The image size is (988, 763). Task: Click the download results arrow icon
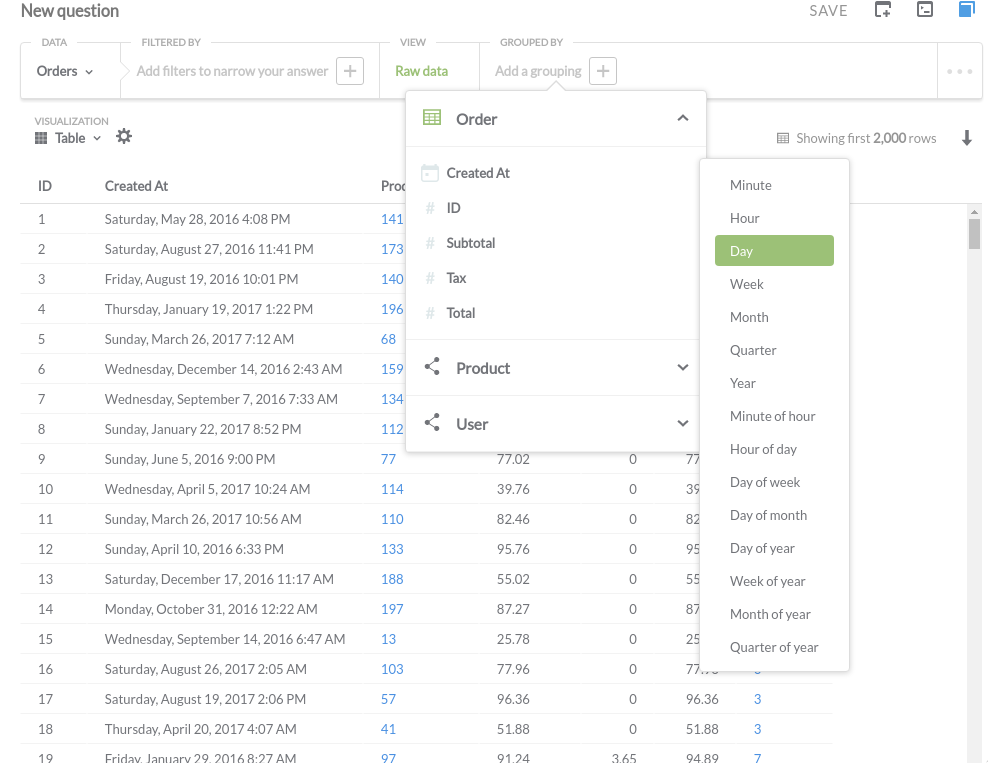(967, 139)
